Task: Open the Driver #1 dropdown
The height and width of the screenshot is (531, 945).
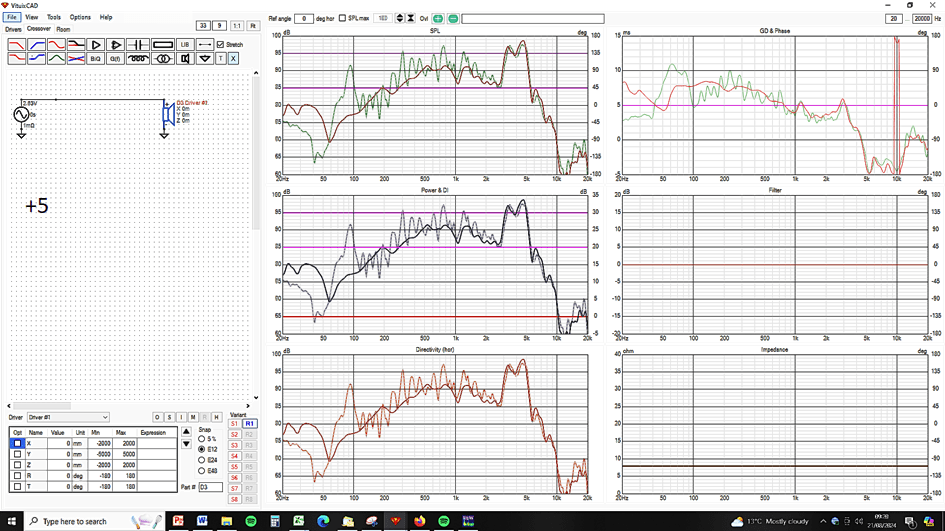Action: [x=68, y=417]
